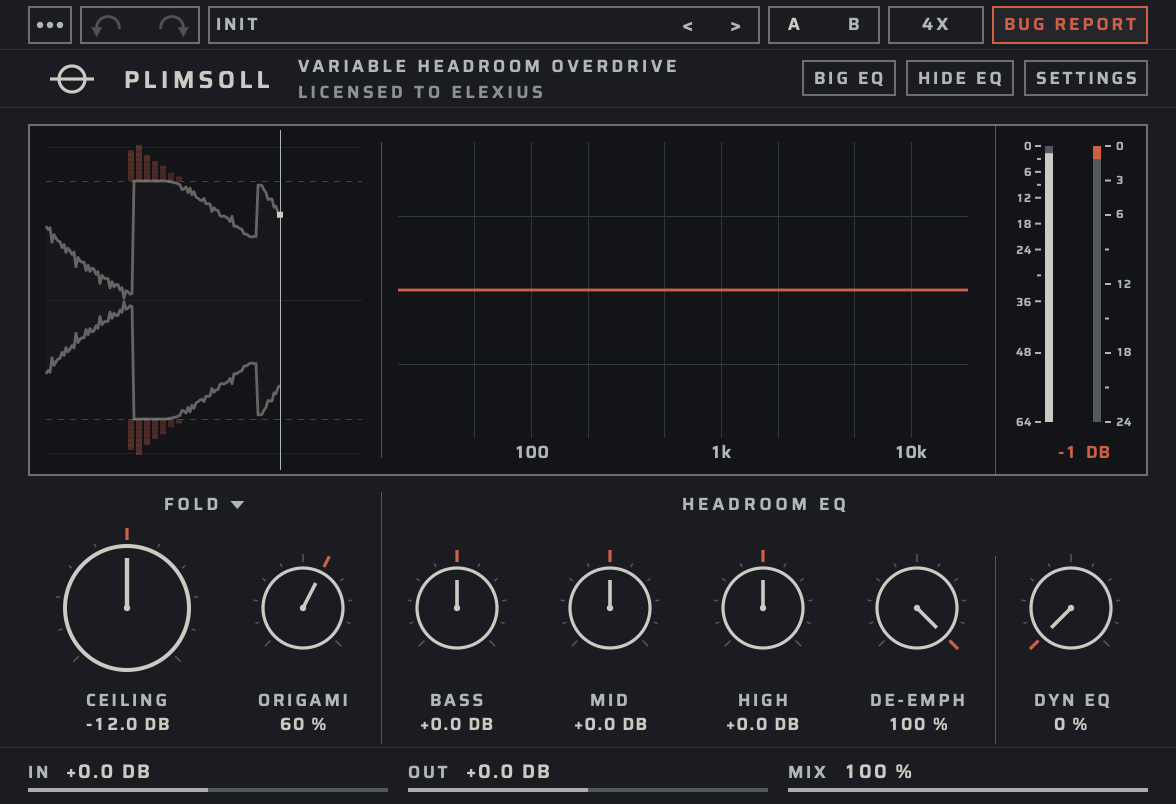The width and height of the screenshot is (1176, 804).
Task: Go to previous preset with left chevron
Action: [688, 26]
